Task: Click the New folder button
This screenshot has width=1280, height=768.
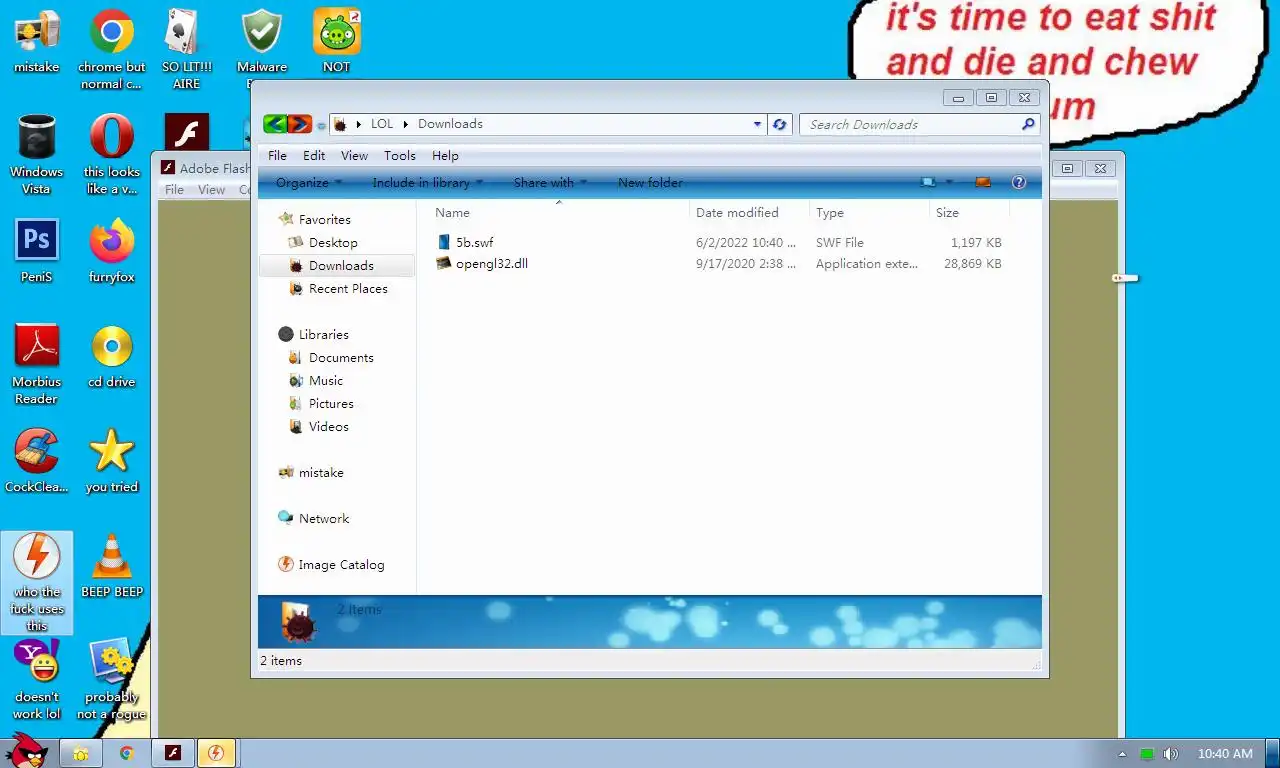Action: click(650, 183)
